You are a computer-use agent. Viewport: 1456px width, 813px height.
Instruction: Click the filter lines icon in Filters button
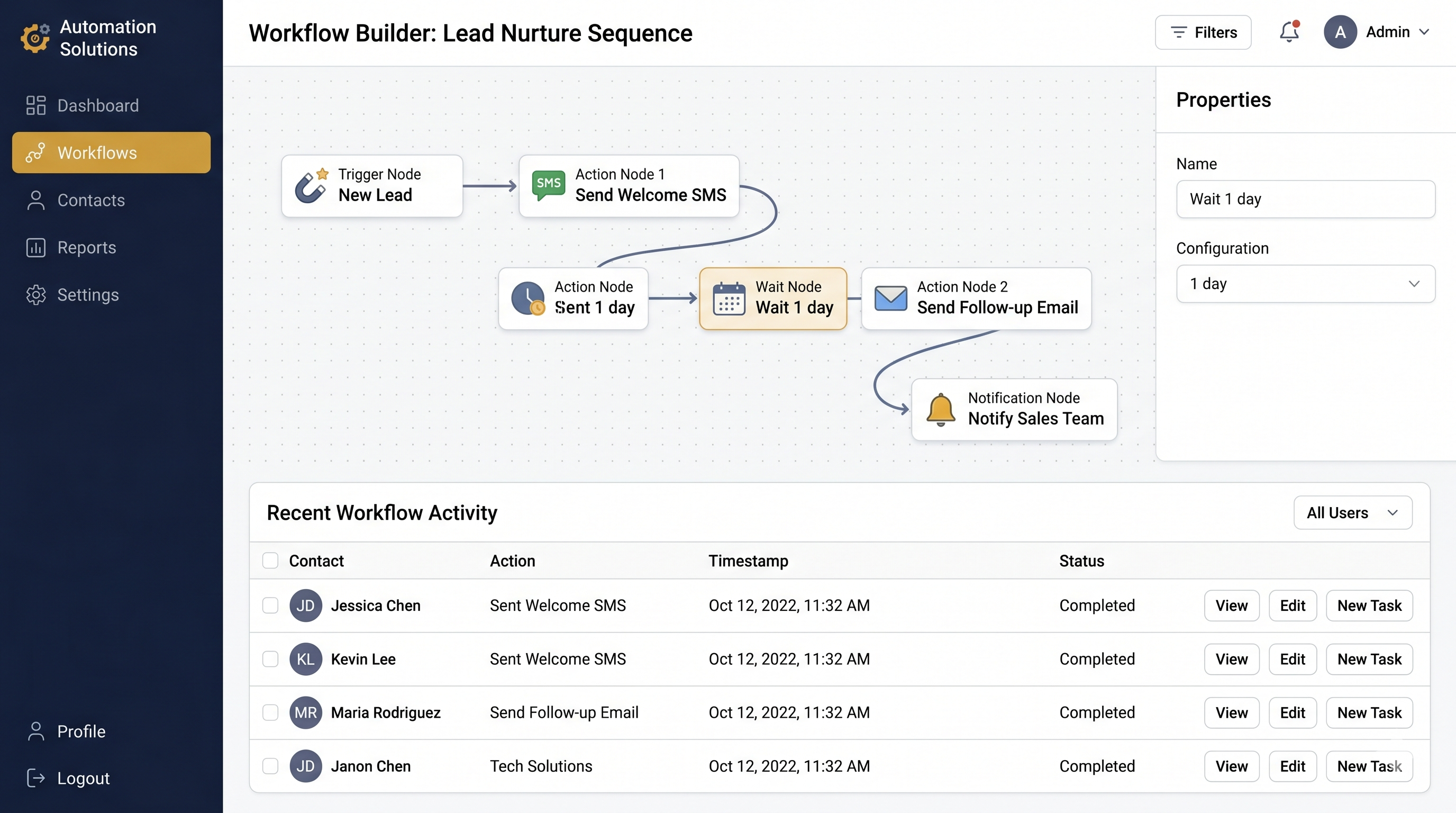(x=1178, y=32)
